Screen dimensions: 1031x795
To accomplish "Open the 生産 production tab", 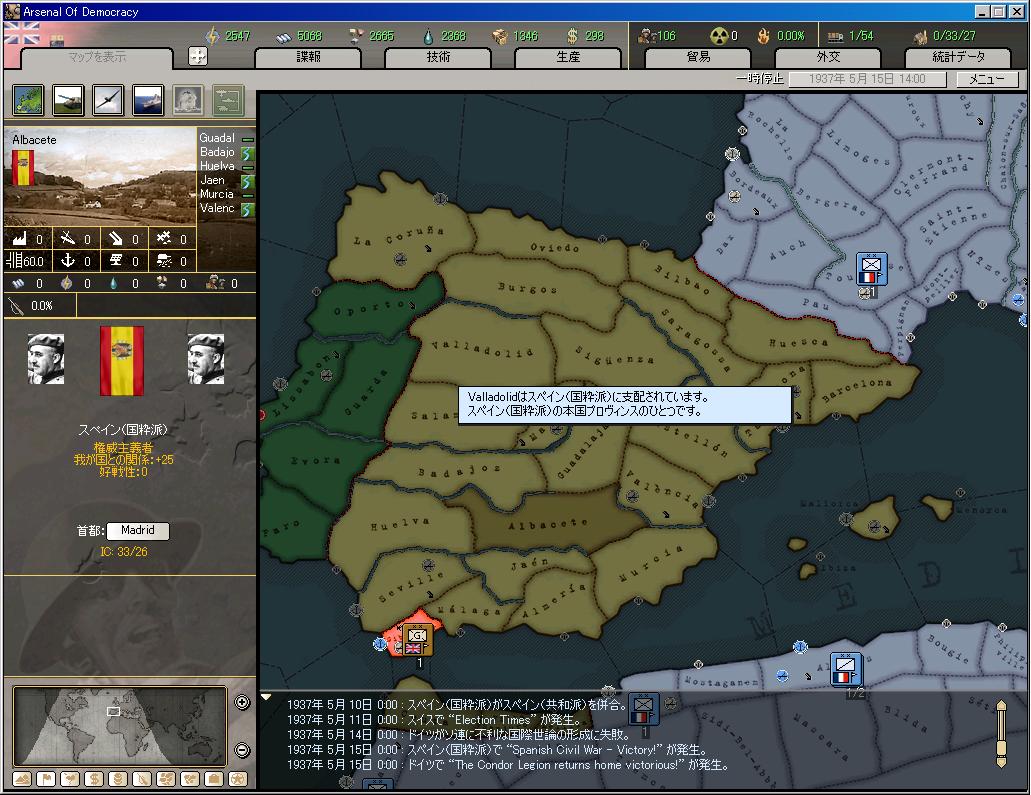I will [x=568, y=57].
